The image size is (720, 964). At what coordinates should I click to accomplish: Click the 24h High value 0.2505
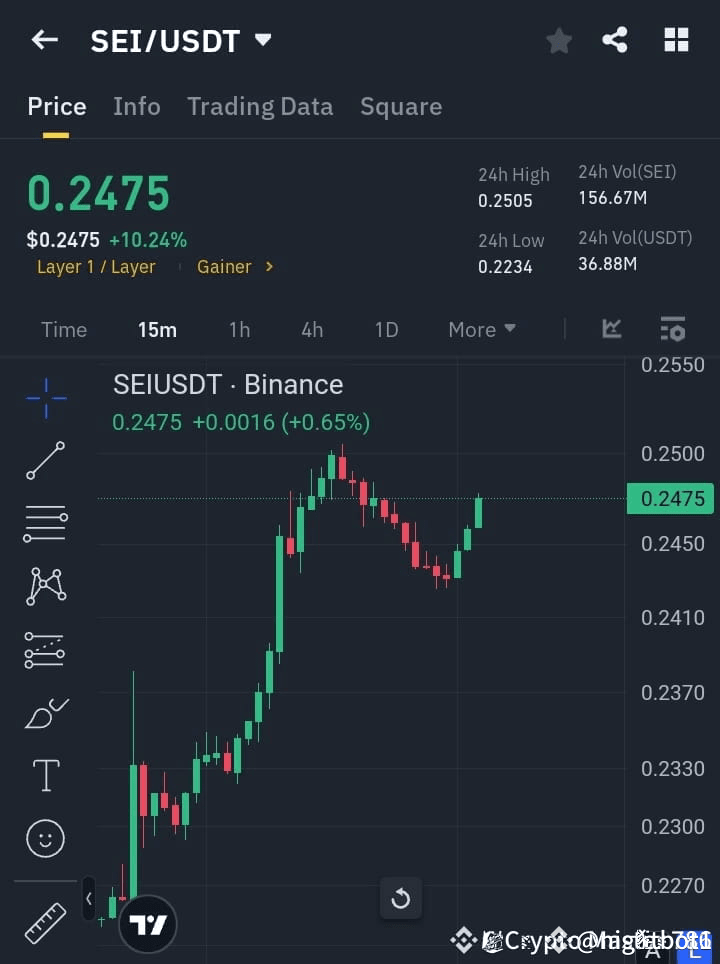(x=505, y=200)
